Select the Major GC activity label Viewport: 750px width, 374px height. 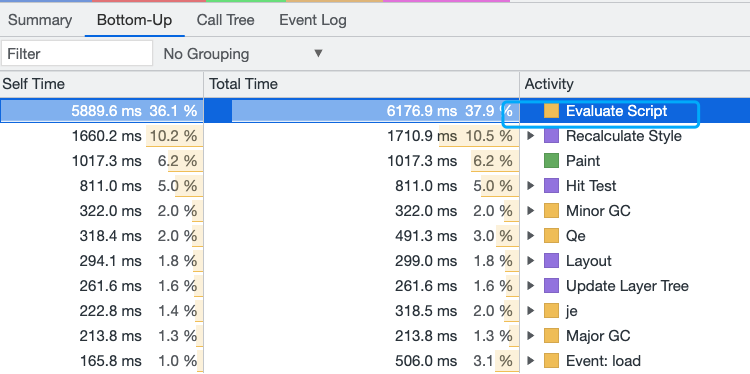pos(598,336)
